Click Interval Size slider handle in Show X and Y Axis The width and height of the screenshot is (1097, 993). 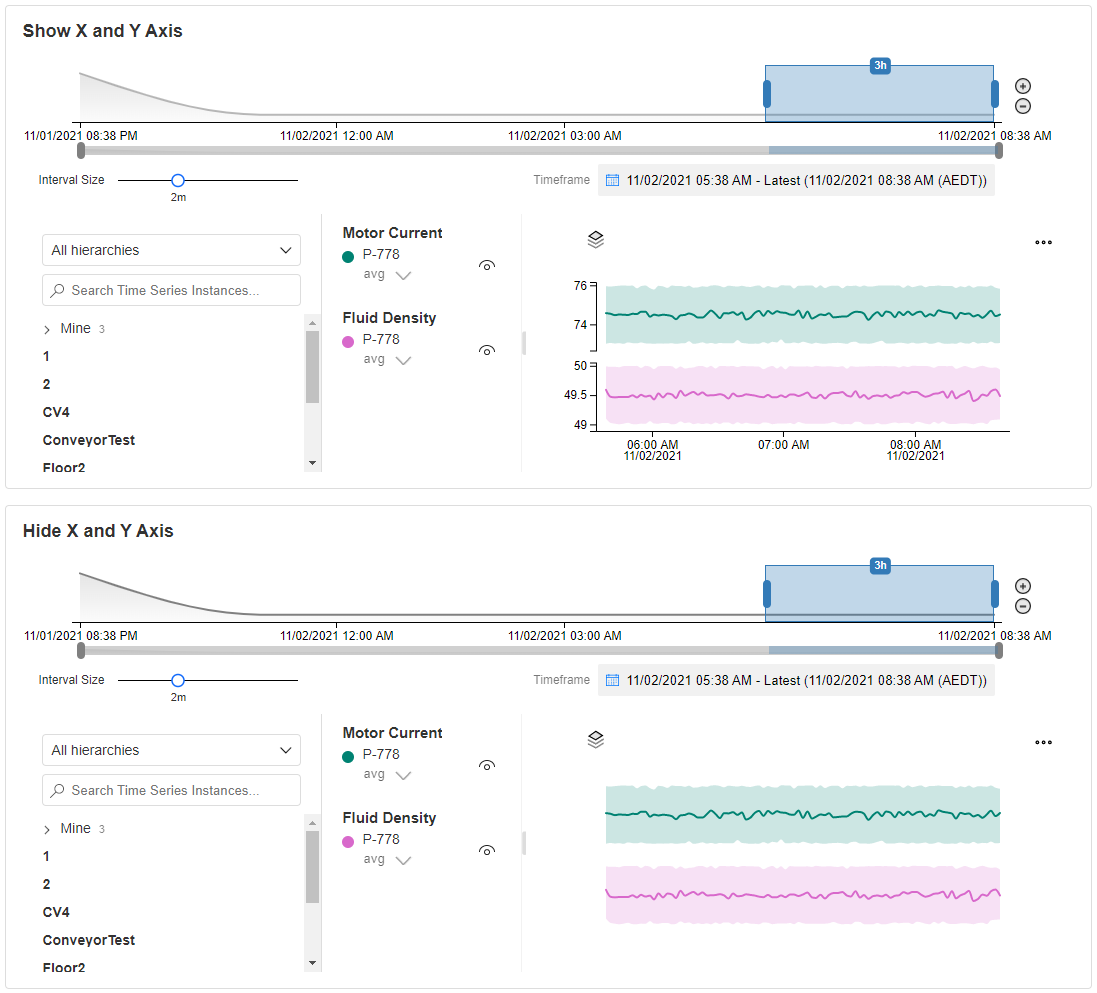(178, 181)
